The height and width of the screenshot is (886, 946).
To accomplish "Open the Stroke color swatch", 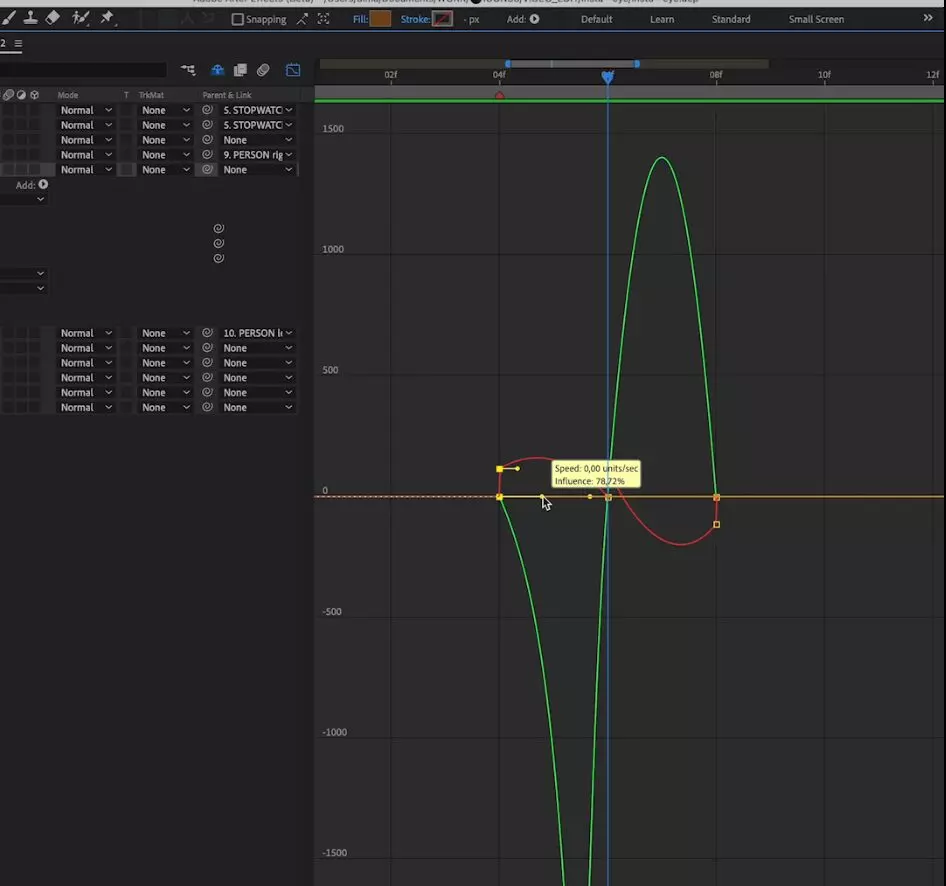I will tap(442, 19).
